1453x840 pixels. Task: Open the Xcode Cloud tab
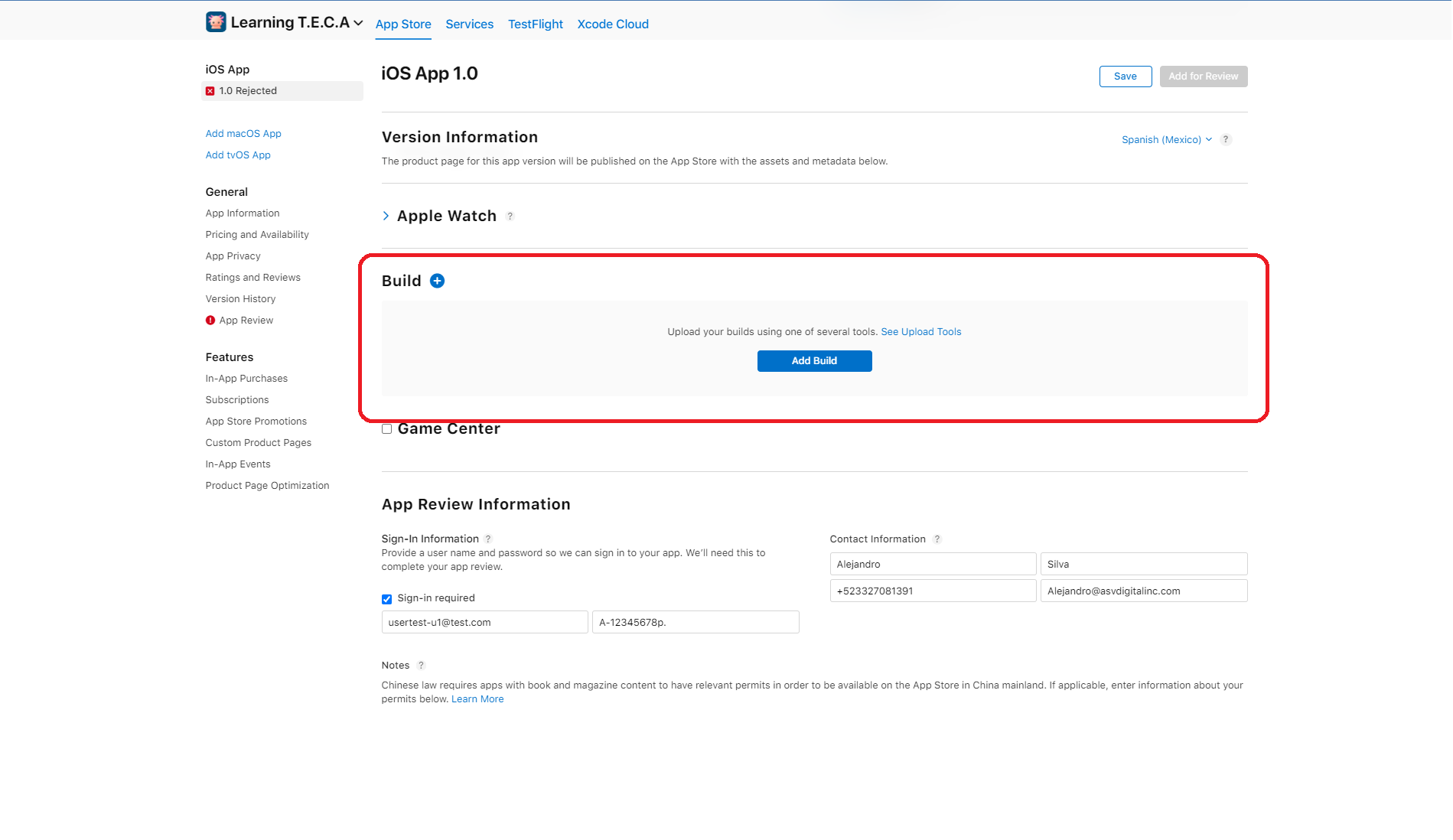[x=612, y=24]
